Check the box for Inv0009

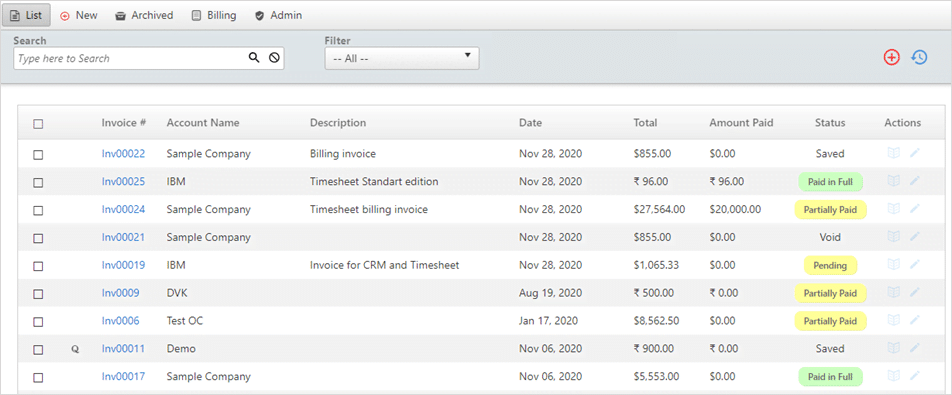38,294
